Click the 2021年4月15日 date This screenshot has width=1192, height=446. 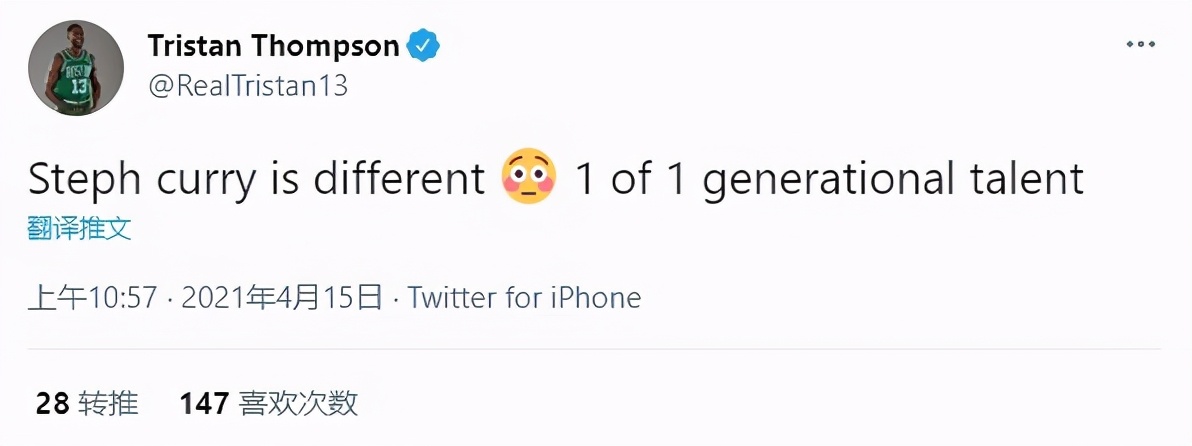click(x=283, y=297)
